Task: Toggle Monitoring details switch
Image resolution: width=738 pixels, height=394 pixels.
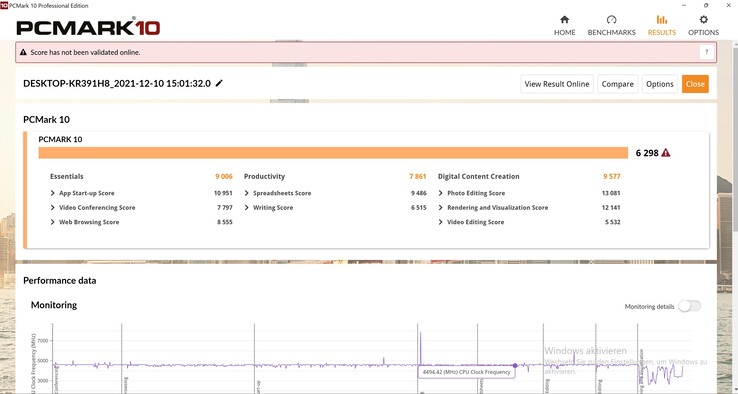Action: pyautogui.click(x=690, y=306)
